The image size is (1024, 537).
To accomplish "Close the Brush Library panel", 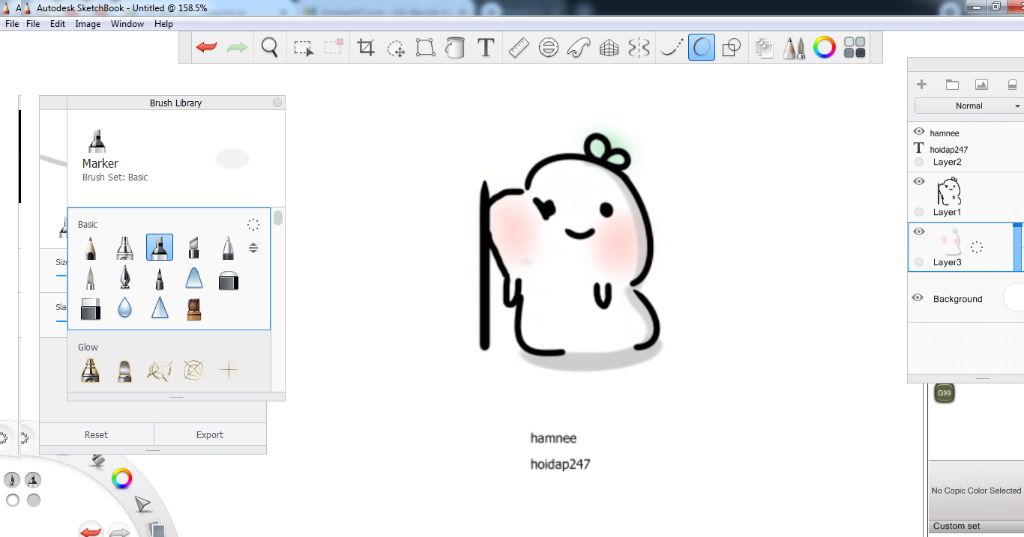I will [x=278, y=103].
